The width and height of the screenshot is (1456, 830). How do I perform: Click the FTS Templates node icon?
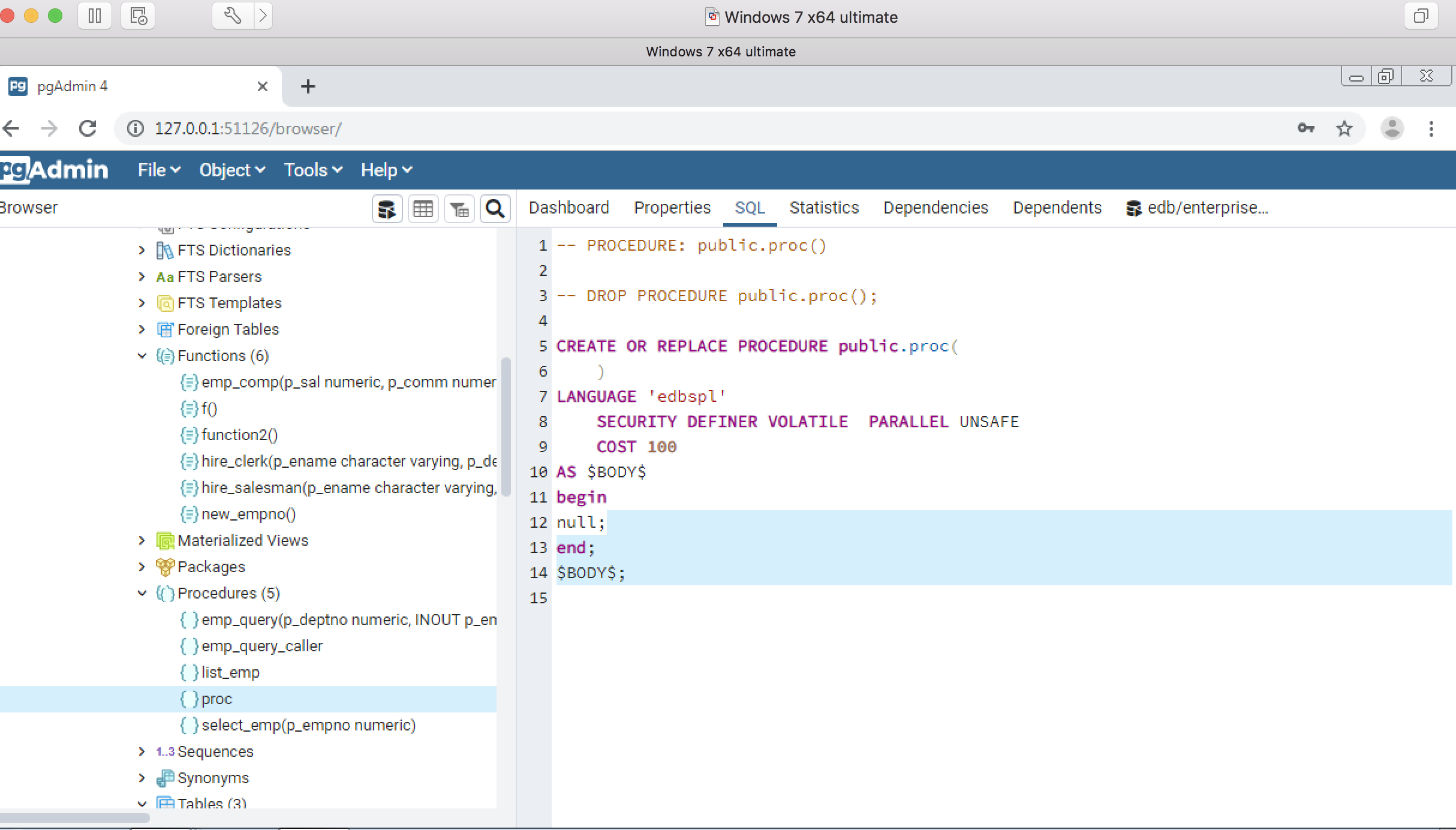pyautogui.click(x=165, y=303)
